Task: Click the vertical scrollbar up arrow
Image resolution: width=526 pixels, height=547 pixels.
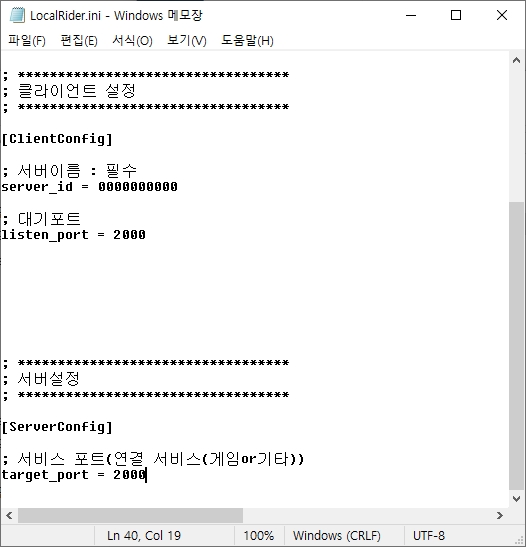Action: (517, 60)
